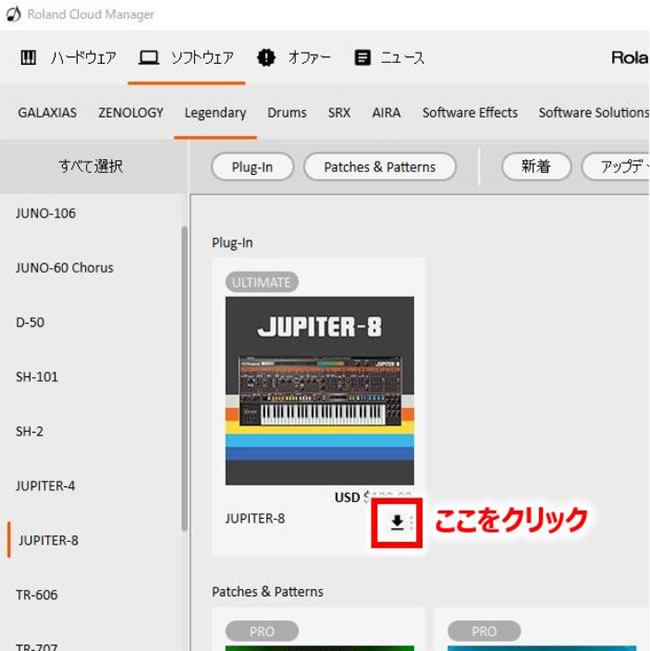This screenshot has width=650, height=651.
Task: Click the JUPITER-8 product thumbnail image
Action: point(320,391)
